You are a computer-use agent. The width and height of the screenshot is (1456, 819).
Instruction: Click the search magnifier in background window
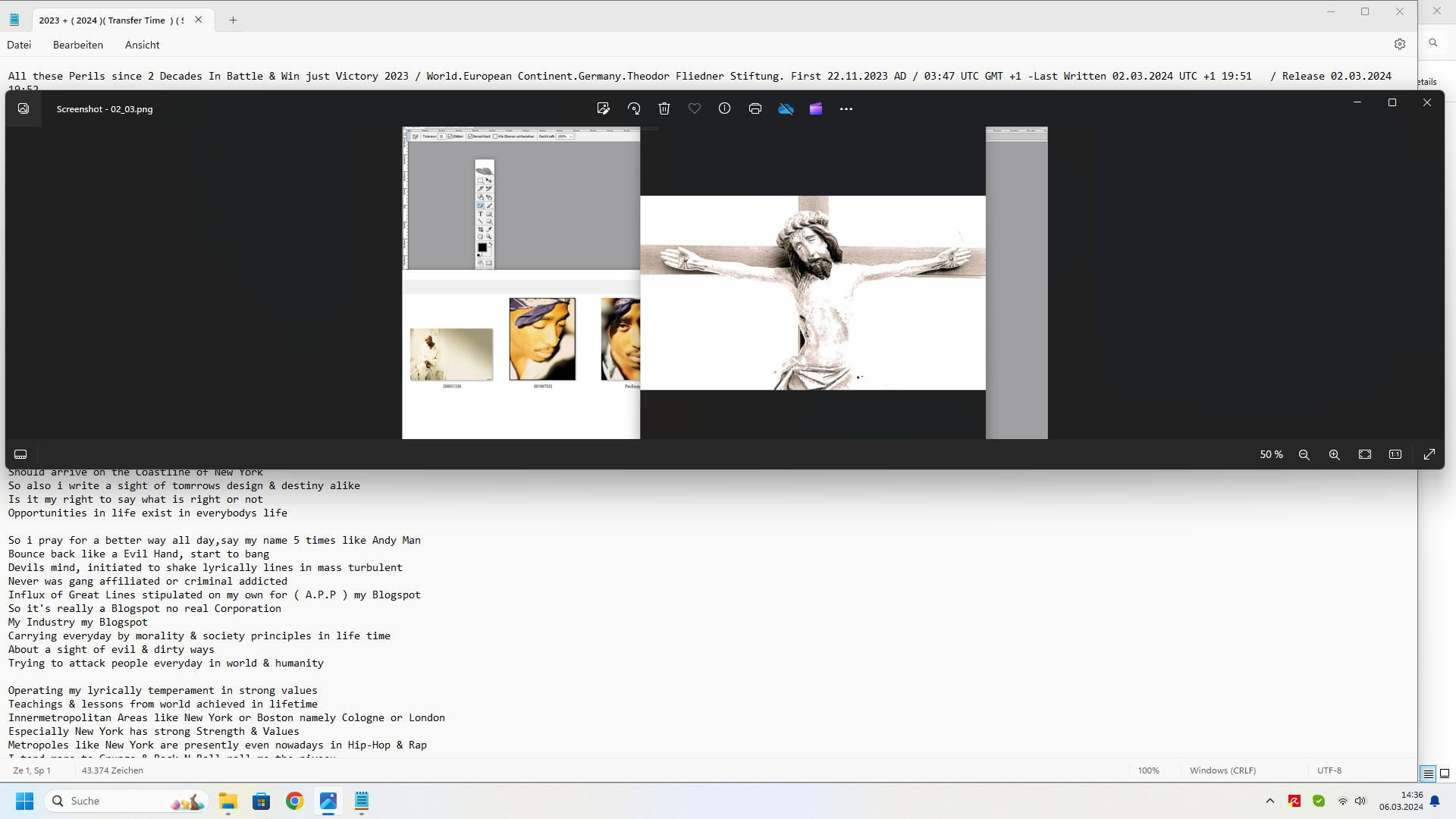click(x=1433, y=43)
